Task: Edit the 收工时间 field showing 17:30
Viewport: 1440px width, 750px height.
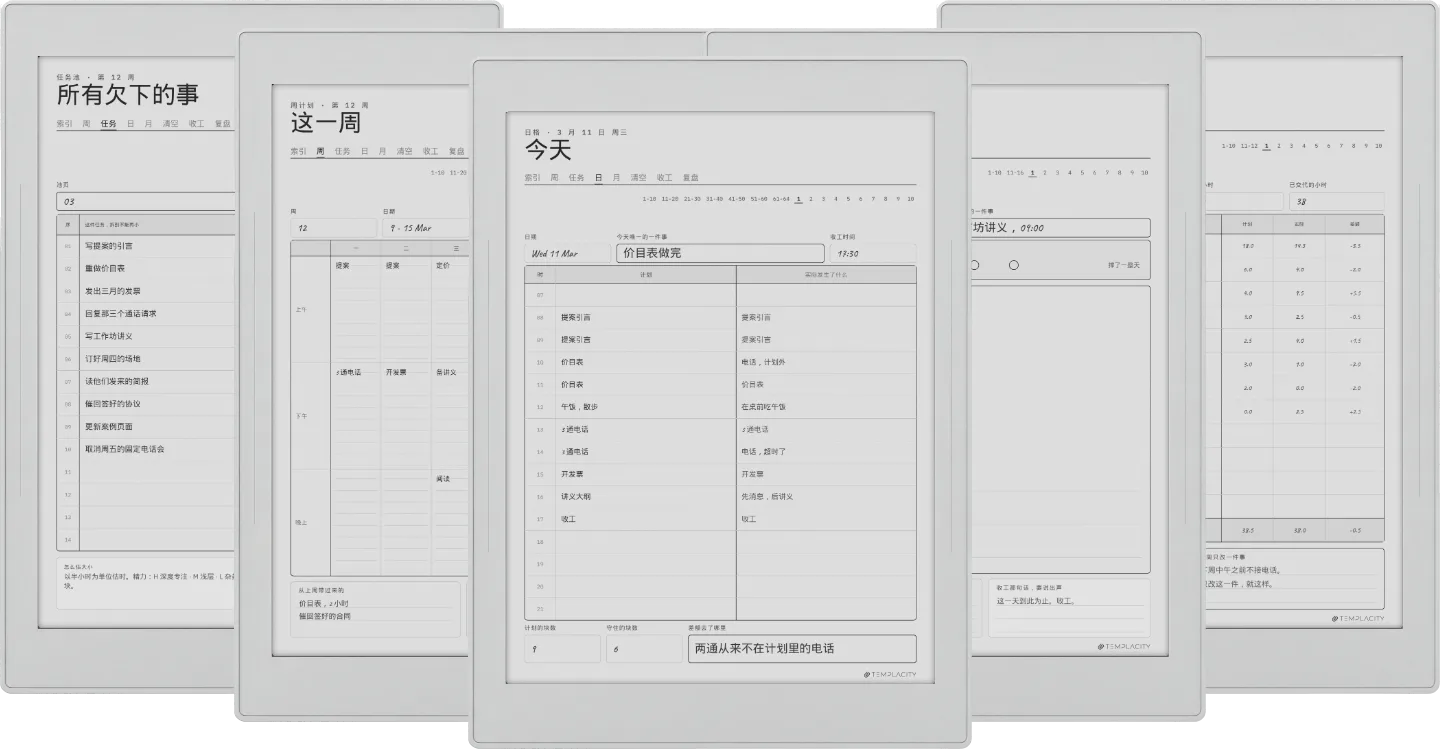Action: pos(872,253)
